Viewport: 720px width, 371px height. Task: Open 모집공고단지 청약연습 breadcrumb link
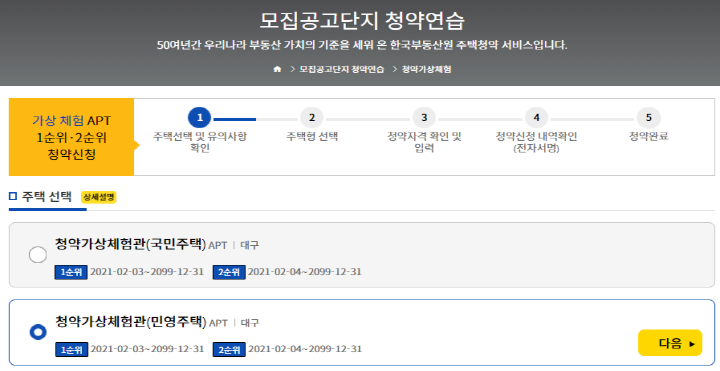tap(342, 69)
